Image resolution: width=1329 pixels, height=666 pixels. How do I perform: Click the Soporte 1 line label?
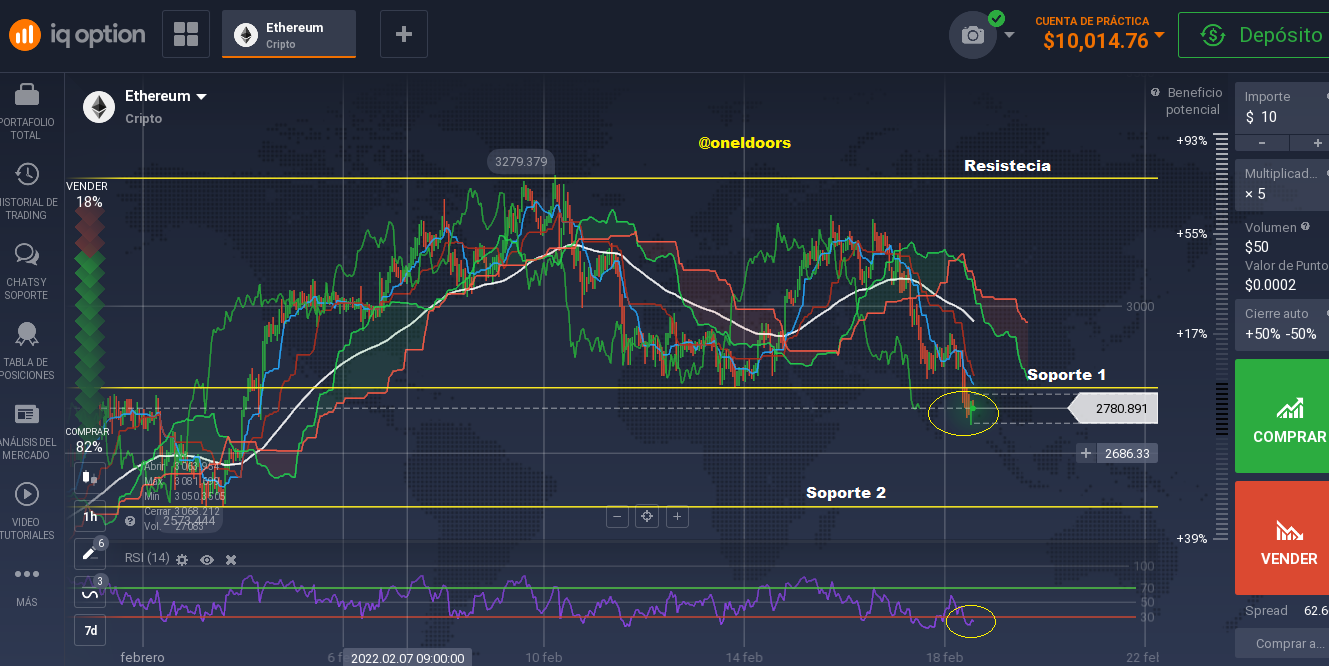[1067, 375]
